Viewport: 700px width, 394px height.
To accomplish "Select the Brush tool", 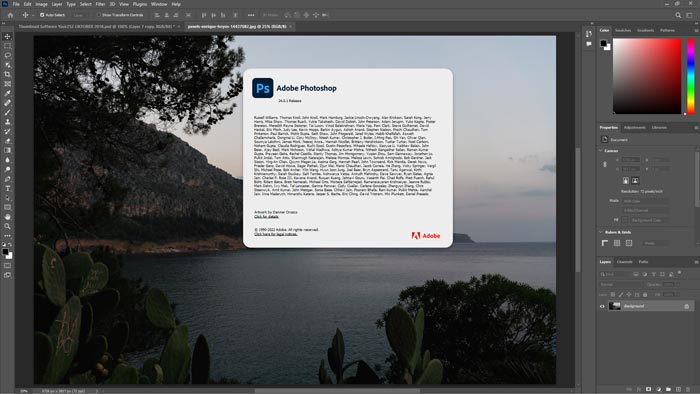I will point(8,112).
